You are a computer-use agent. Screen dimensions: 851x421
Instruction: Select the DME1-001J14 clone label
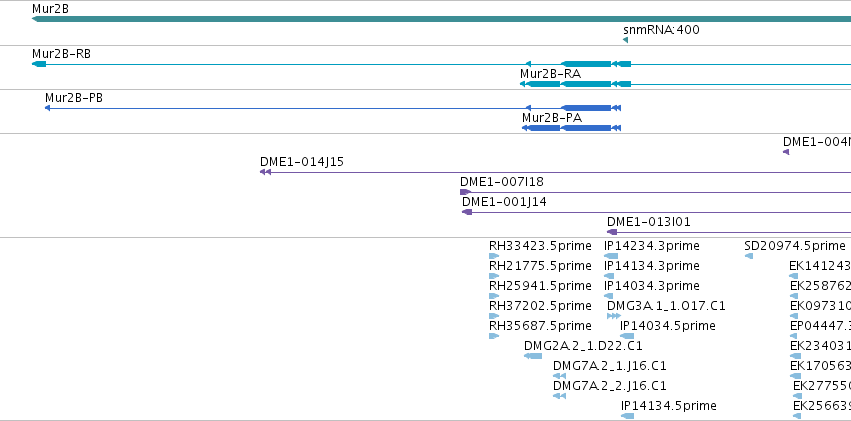504,202
